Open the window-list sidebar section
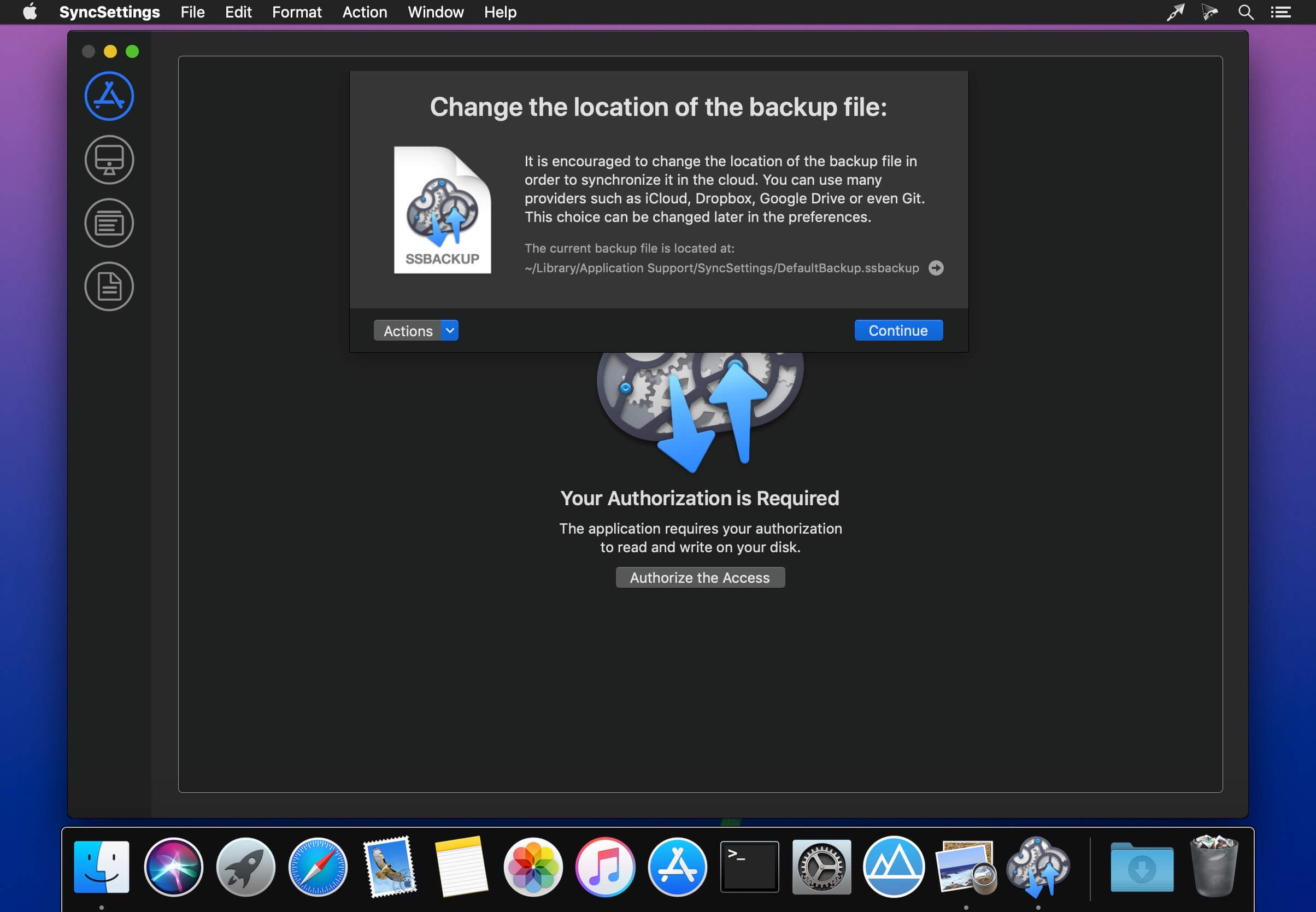 (109, 223)
